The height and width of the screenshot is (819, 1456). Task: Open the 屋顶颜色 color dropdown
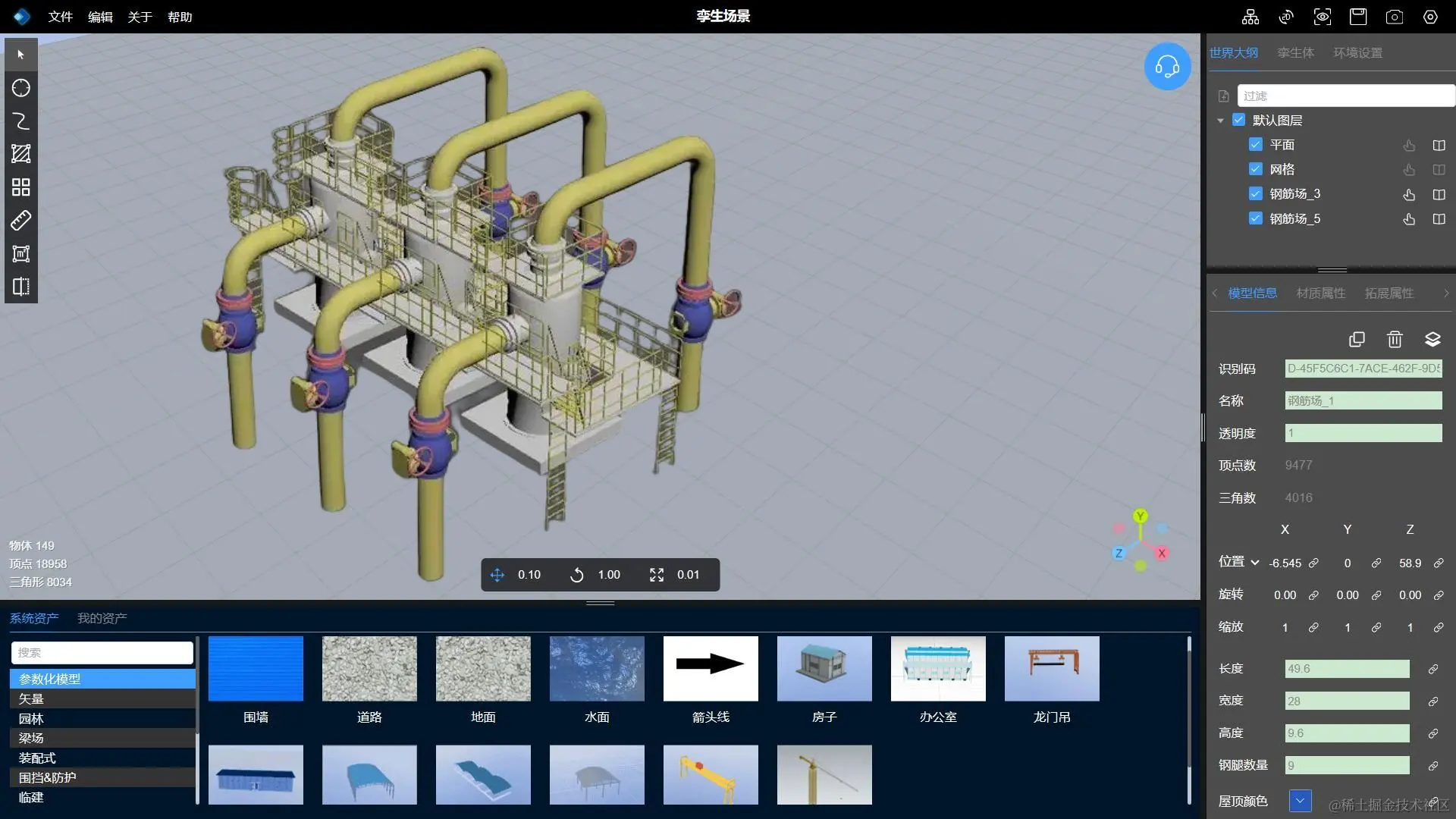[x=1300, y=800]
